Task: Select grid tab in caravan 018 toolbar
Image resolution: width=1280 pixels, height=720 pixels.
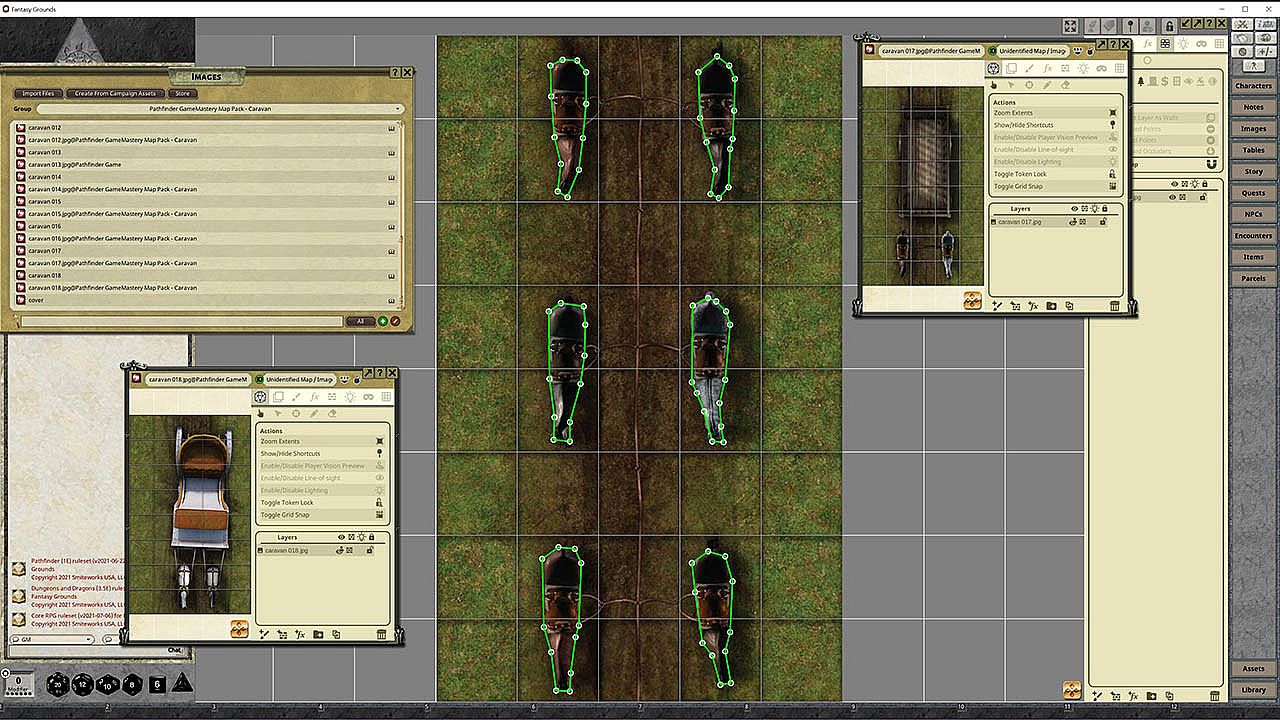Action: click(x=386, y=397)
